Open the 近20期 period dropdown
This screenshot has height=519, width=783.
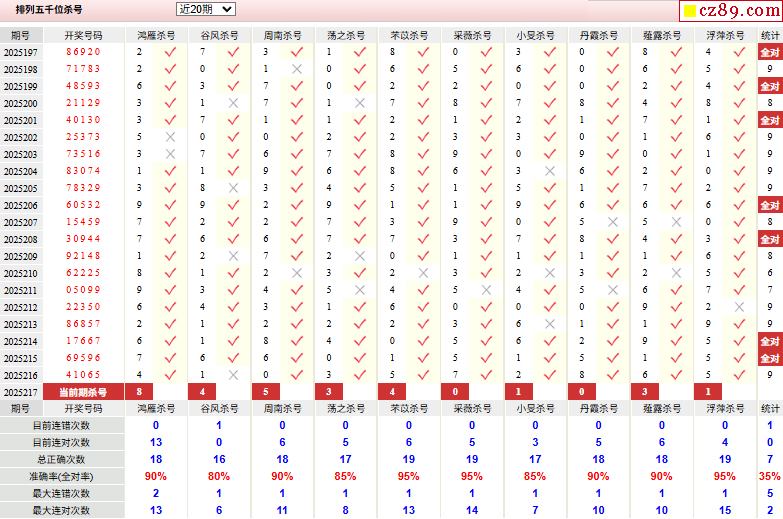[x=206, y=9]
